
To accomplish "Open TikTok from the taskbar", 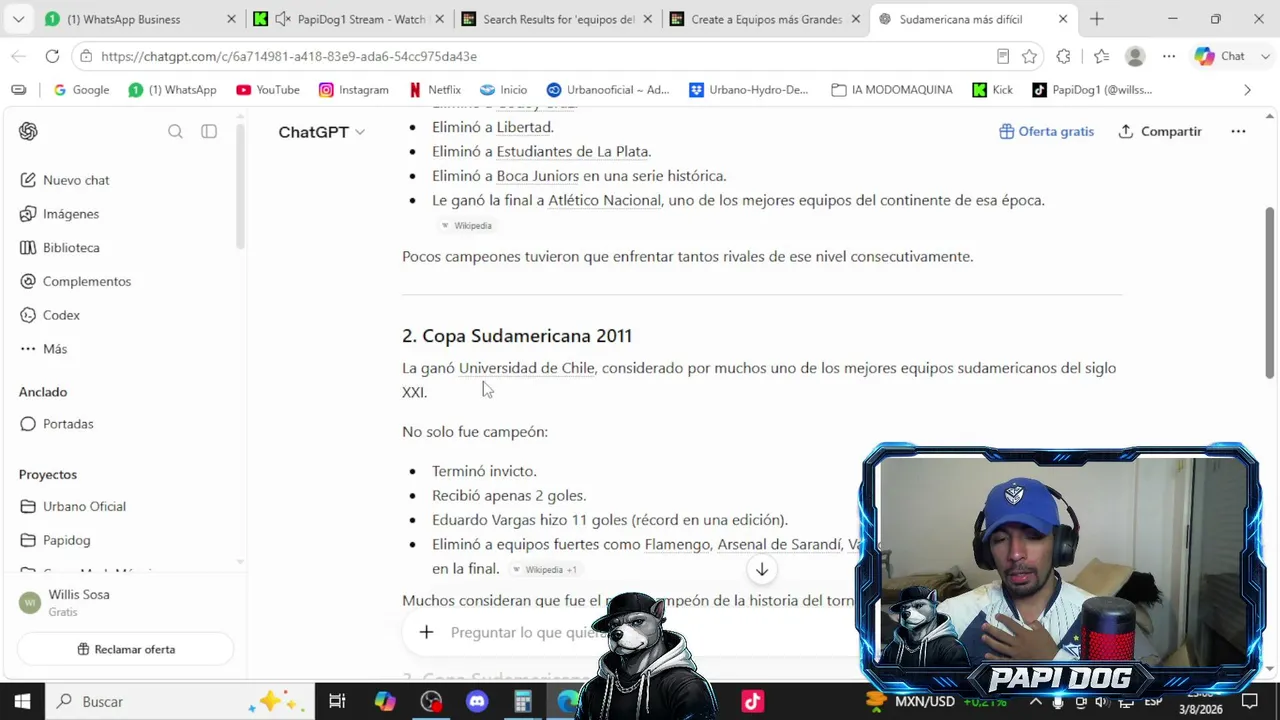I will tap(753, 701).
